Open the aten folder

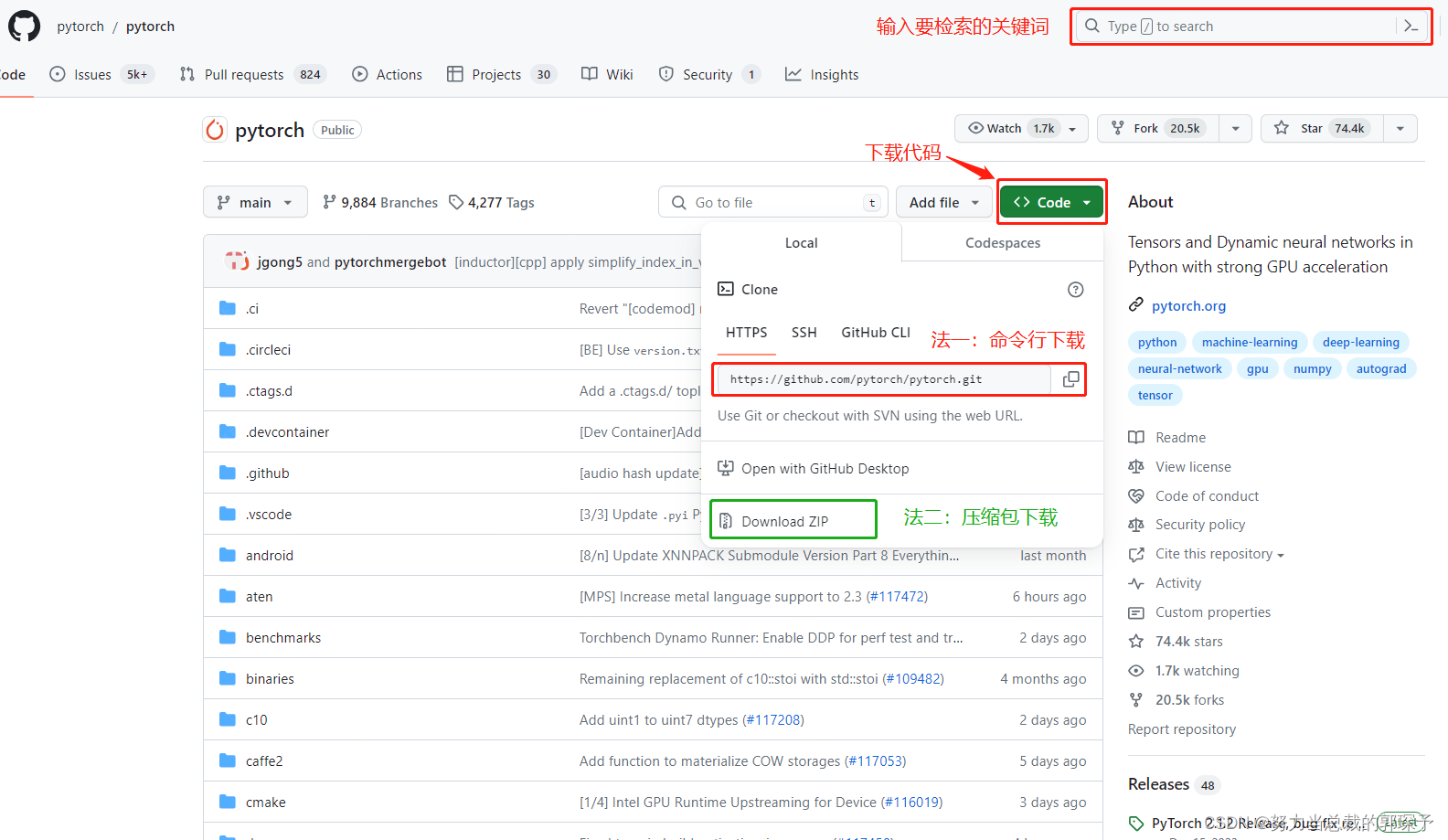[259, 597]
